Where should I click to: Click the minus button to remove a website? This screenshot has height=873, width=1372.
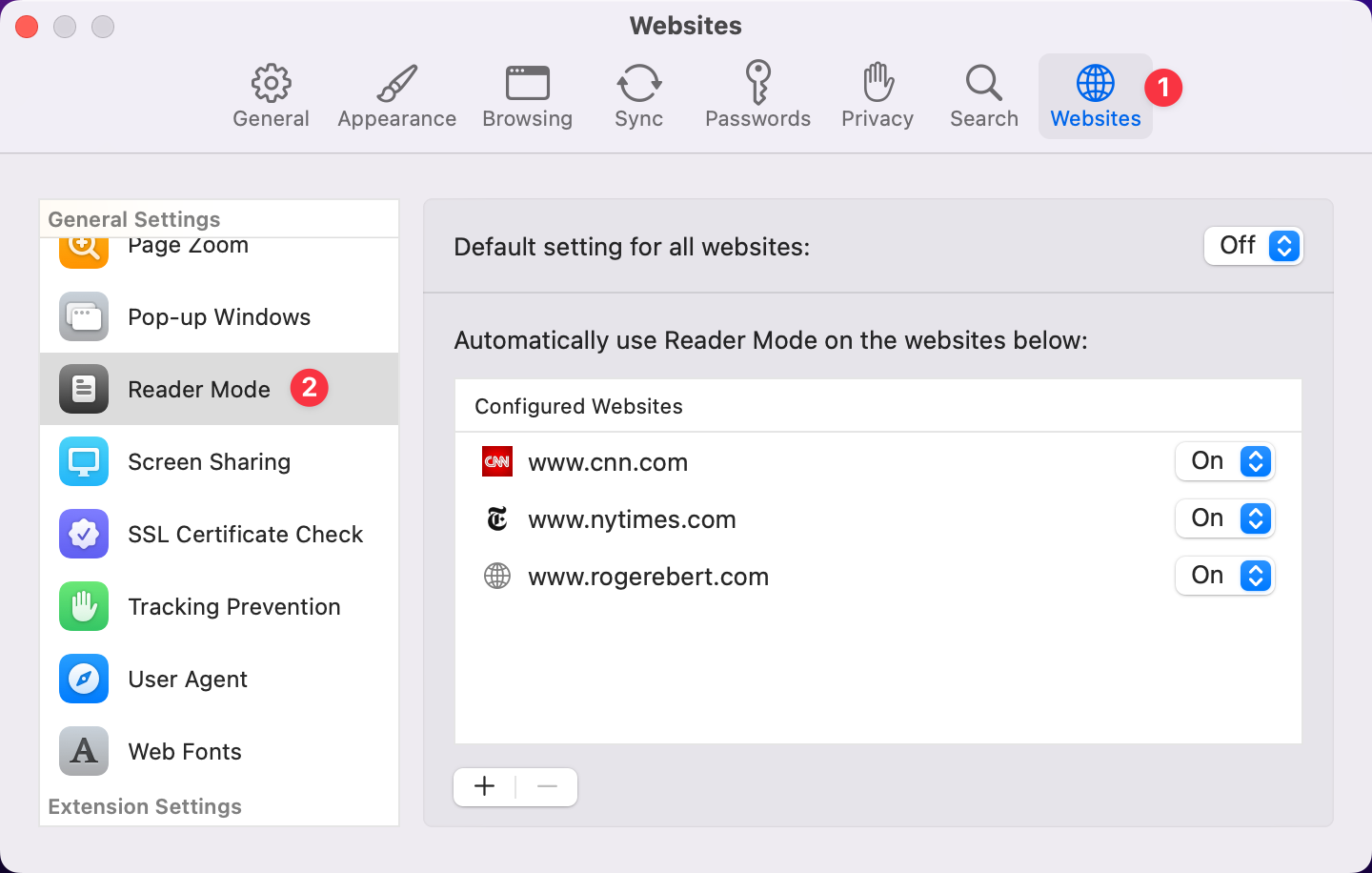[x=547, y=786]
